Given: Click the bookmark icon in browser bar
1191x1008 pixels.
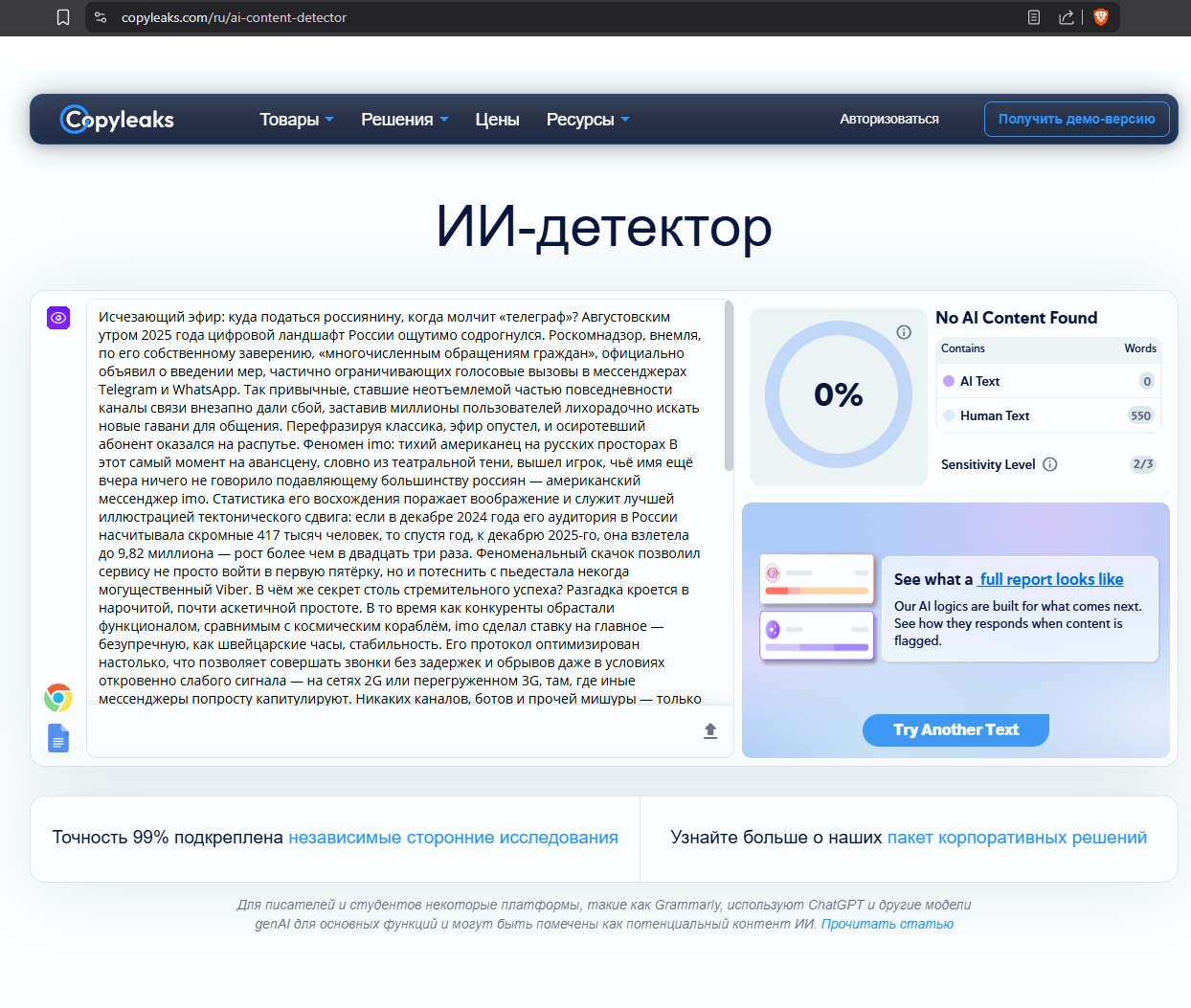Looking at the screenshot, I should tap(63, 17).
